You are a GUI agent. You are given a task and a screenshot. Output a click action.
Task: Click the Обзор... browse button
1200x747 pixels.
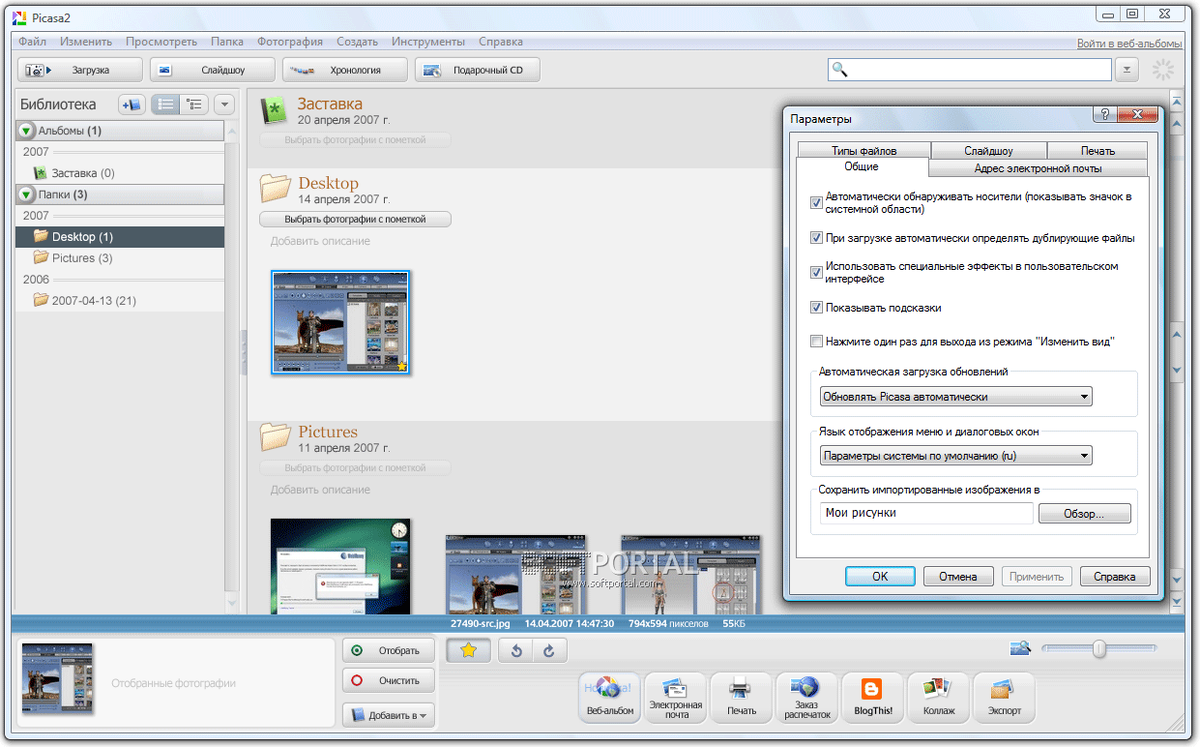[x=1084, y=514]
